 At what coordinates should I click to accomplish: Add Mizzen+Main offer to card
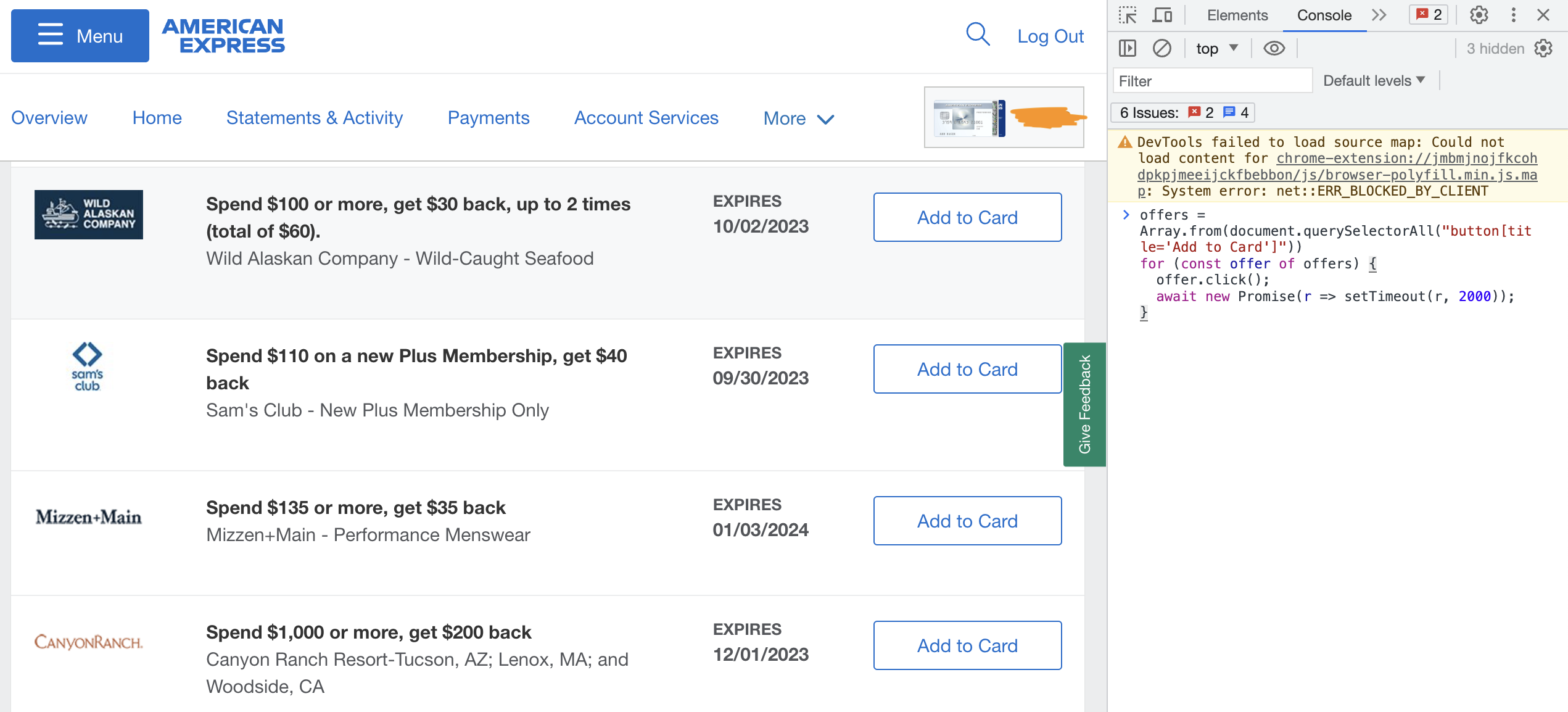(967, 521)
